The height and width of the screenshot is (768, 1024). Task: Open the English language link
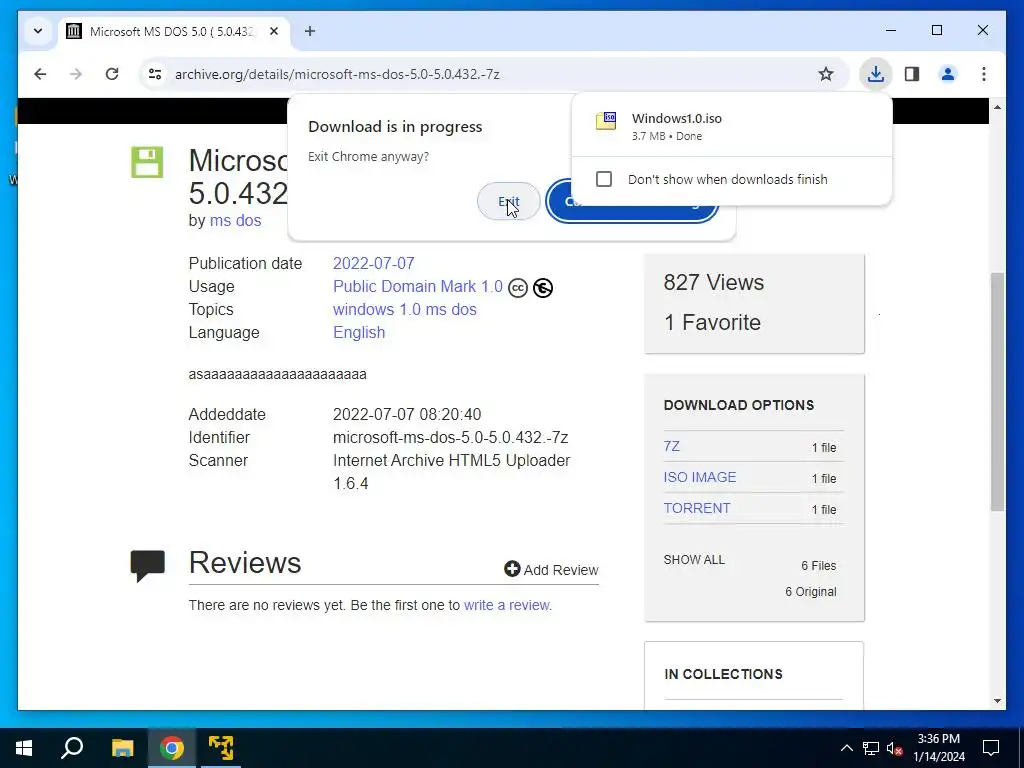[x=359, y=332]
